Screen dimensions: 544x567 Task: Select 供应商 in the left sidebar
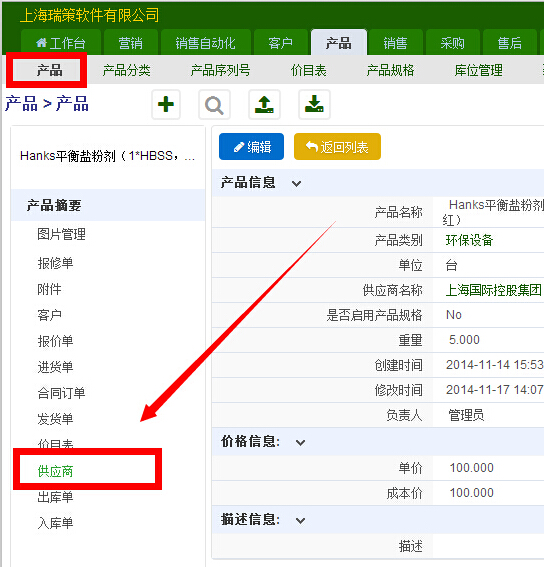[55, 472]
